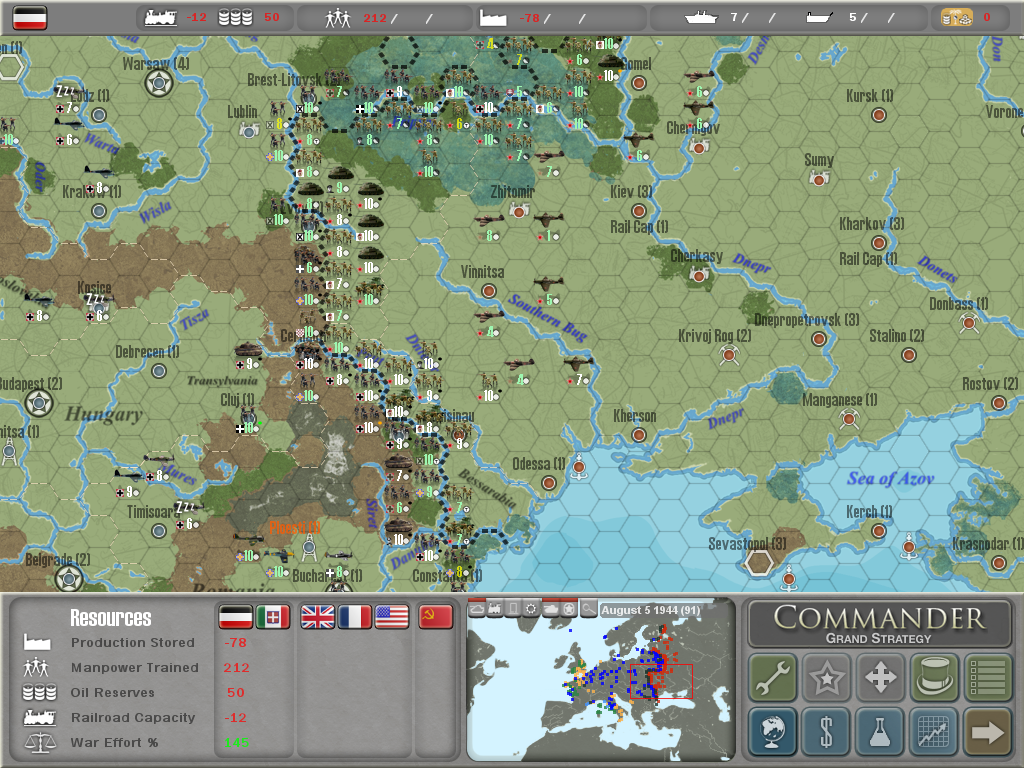This screenshot has width=1024, height=768.
Task: Select the British flag in the Resources panel
Action: click(317, 616)
